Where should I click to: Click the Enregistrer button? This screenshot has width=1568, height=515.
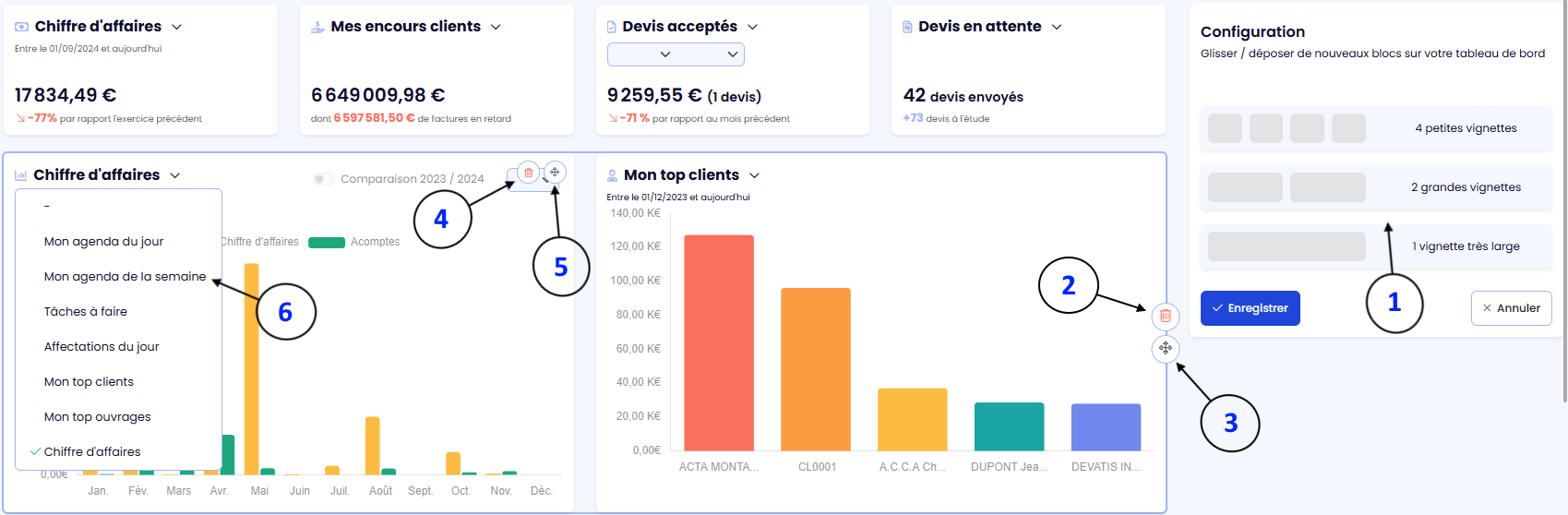[1250, 308]
